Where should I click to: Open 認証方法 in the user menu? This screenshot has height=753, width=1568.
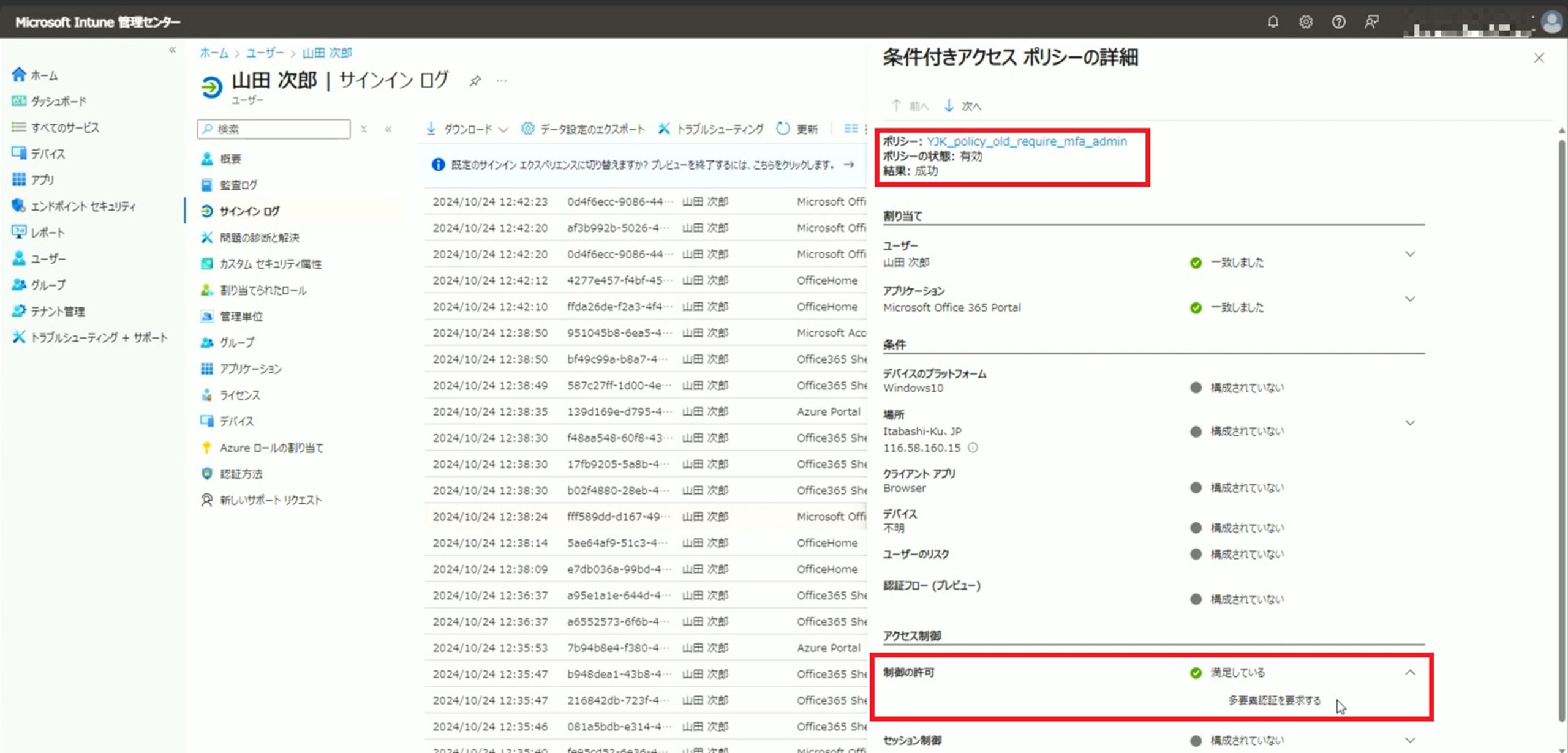coord(232,474)
